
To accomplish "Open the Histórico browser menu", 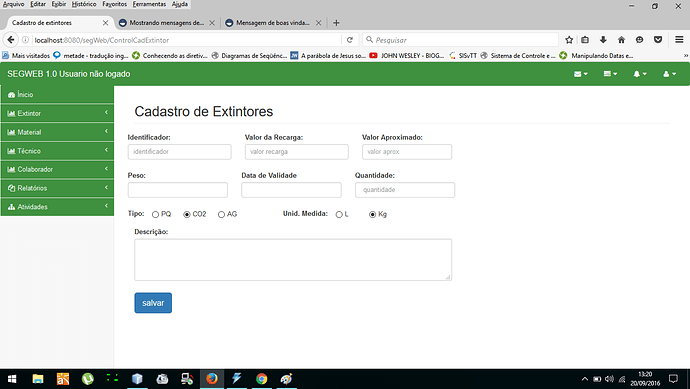I will 84,4.
